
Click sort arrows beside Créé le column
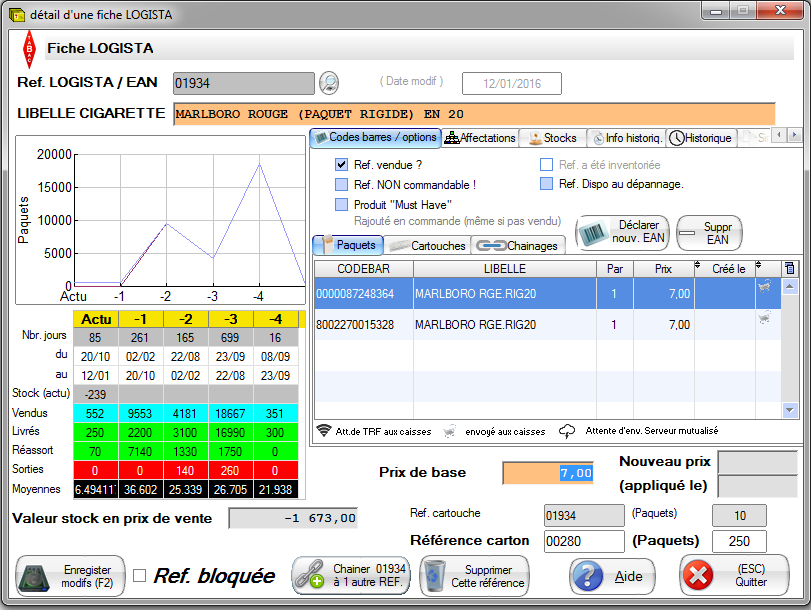point(759,267)
